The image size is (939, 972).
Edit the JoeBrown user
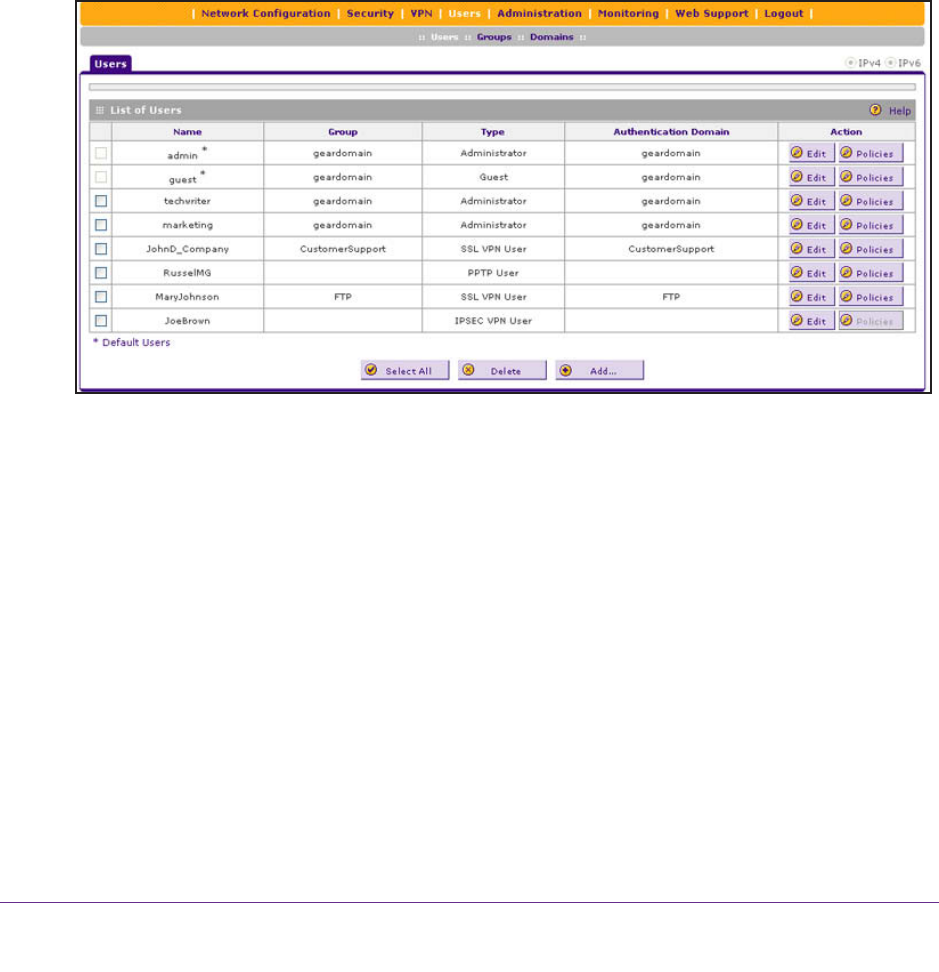(x=811, y=320)
